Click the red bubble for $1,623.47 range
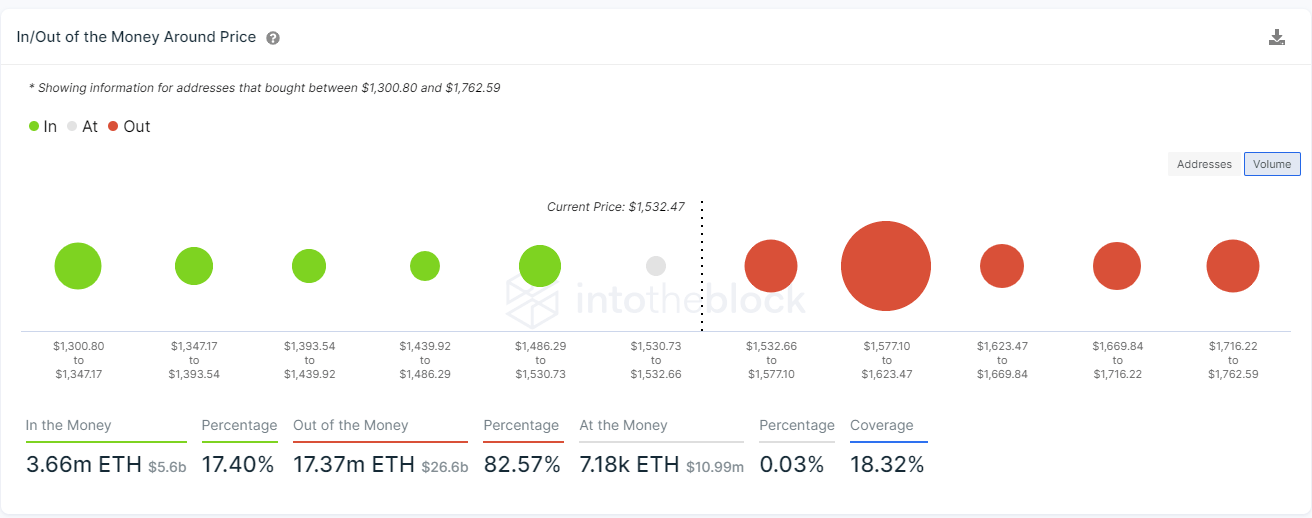 pos(1002,266)
